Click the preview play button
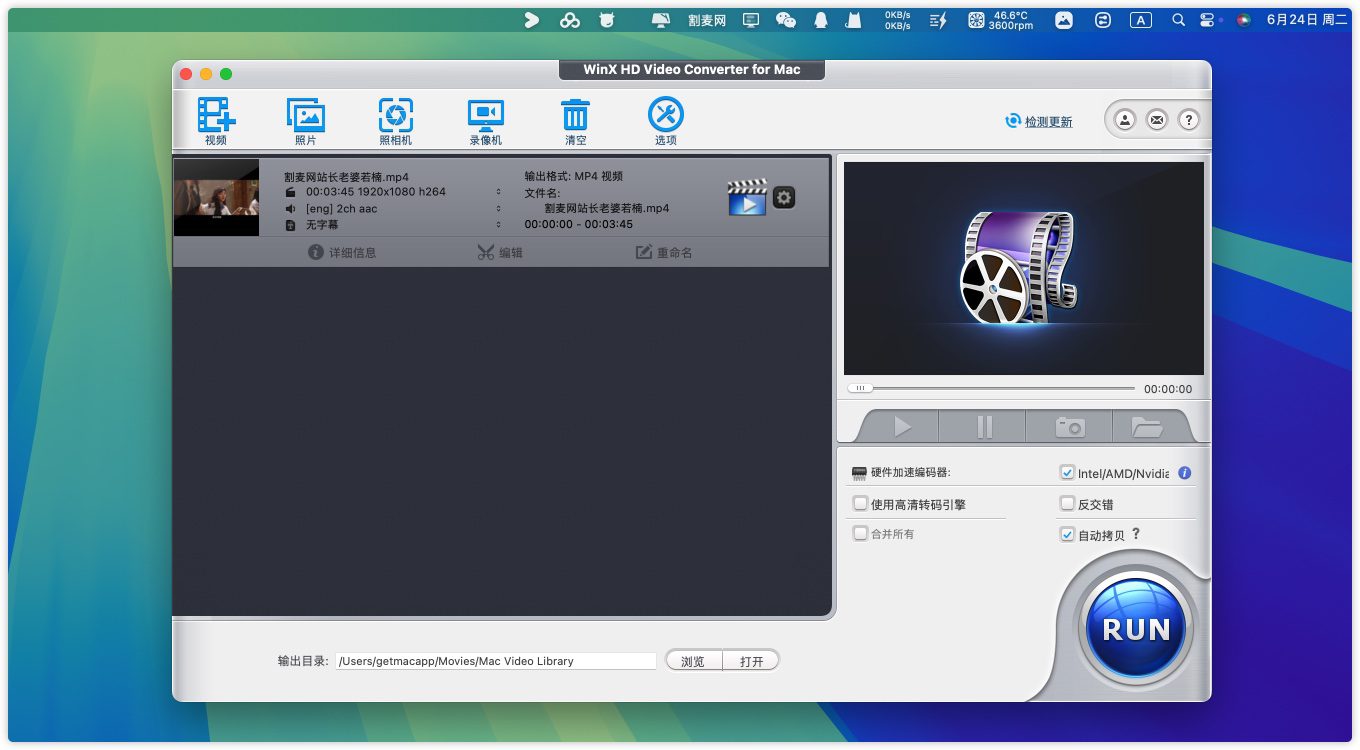Viewport: 1360px width, 750px height. 902,427
